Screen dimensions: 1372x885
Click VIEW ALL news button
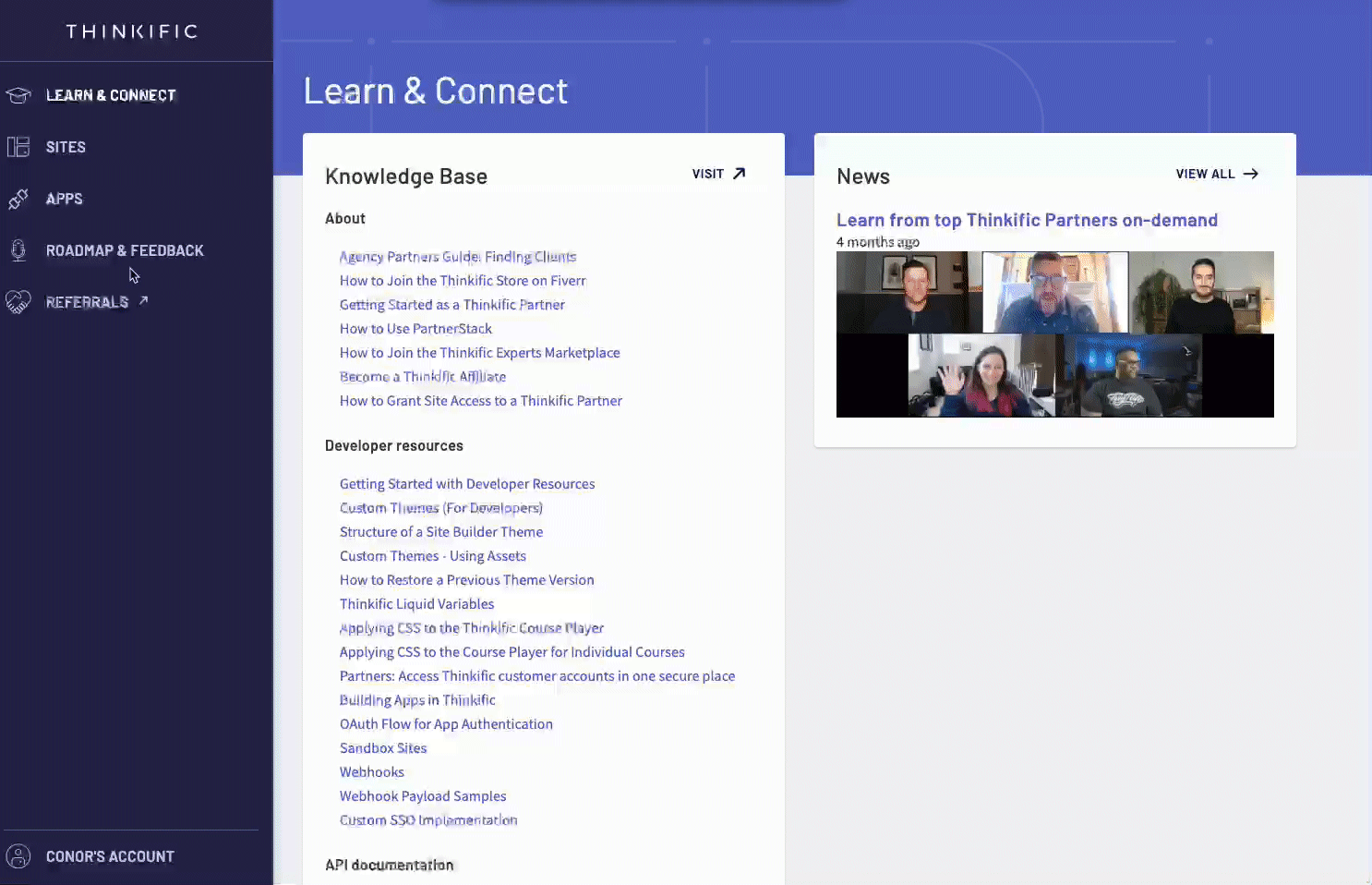pos(1217,174)
